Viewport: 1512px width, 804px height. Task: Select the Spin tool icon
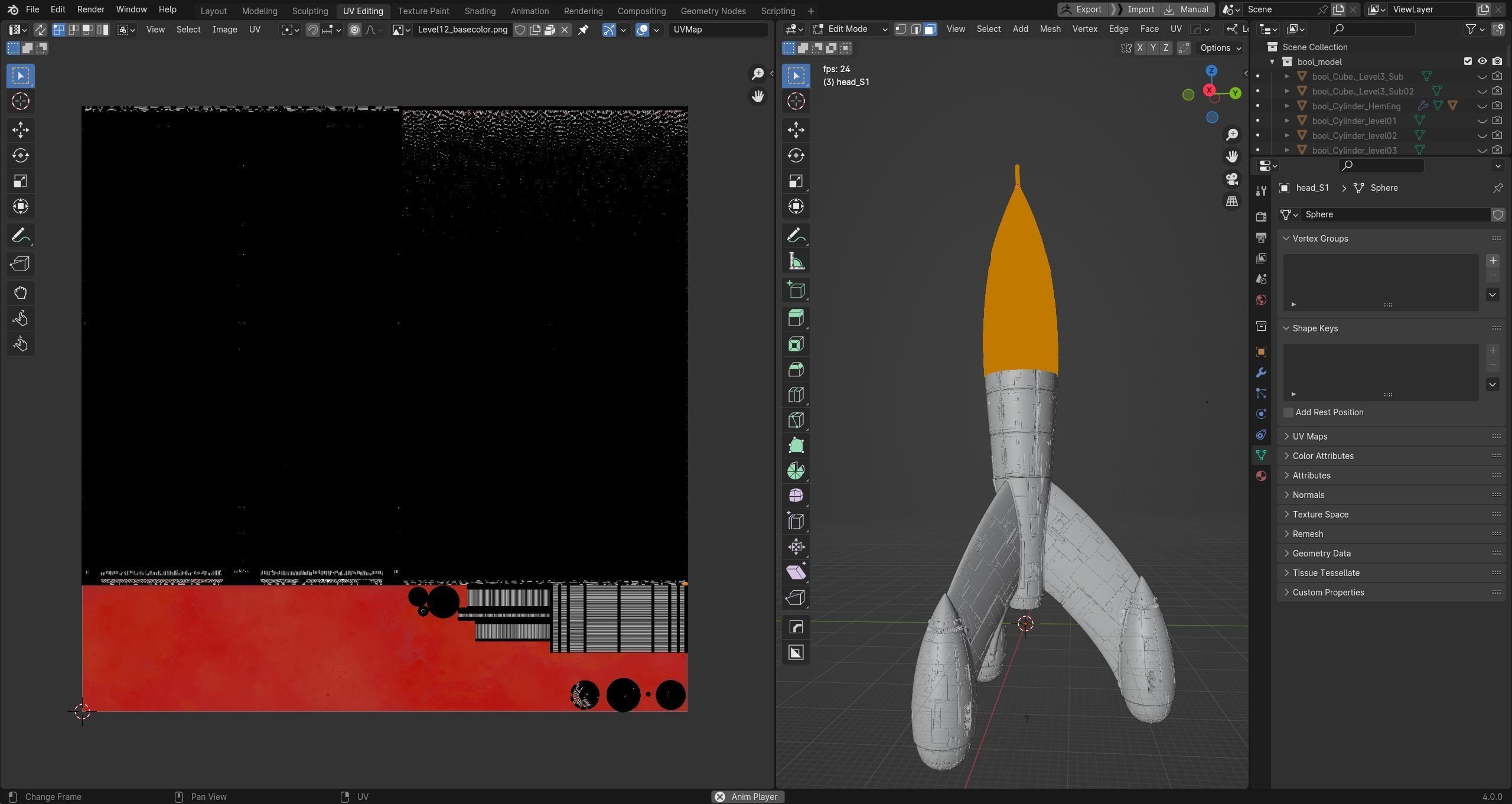pos(796,471)
